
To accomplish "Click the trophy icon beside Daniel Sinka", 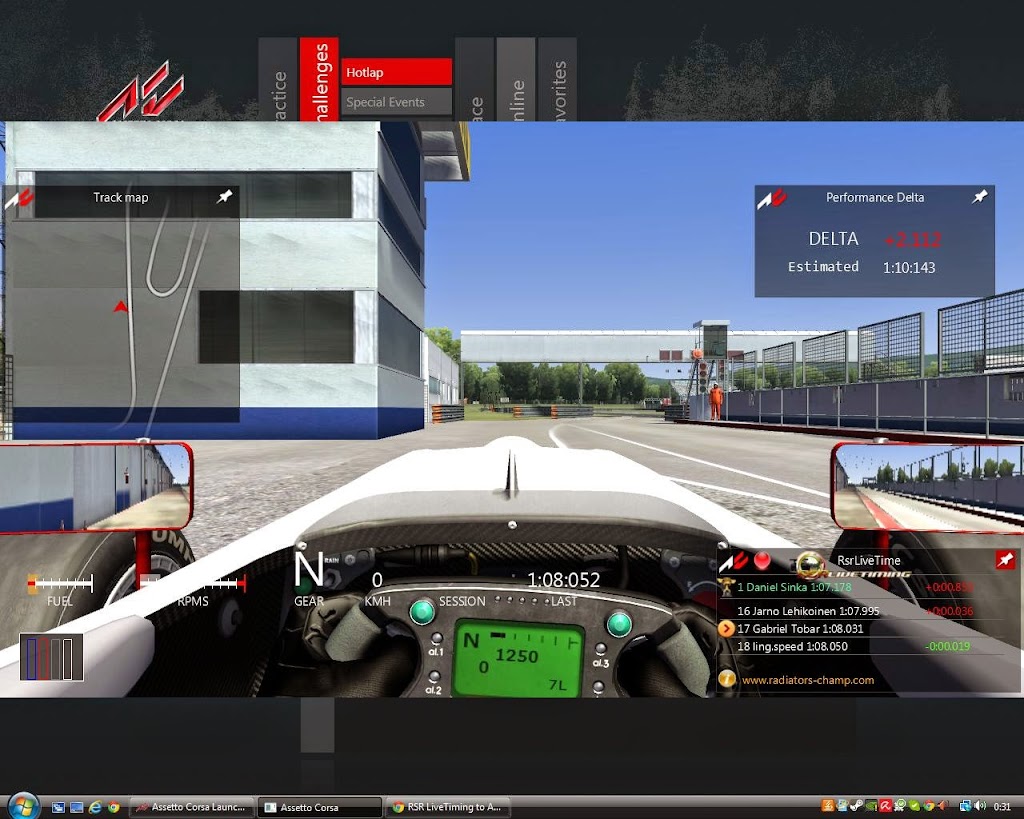I will (726, 586).
